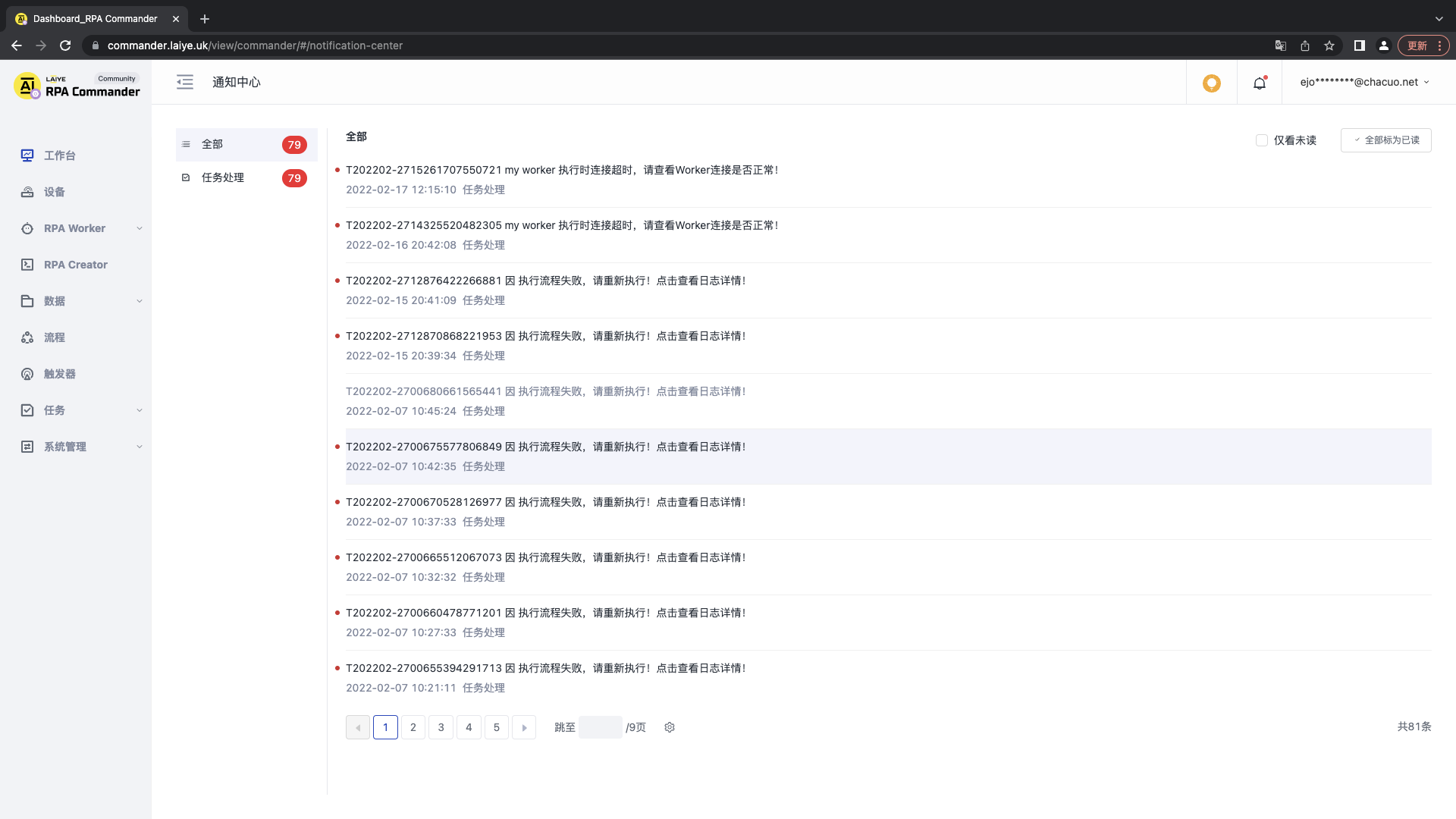Image resolution: width=1456 pixels, height=819 pixels.
Task: Click the previous page arrow
Action: tap(358, 727)
